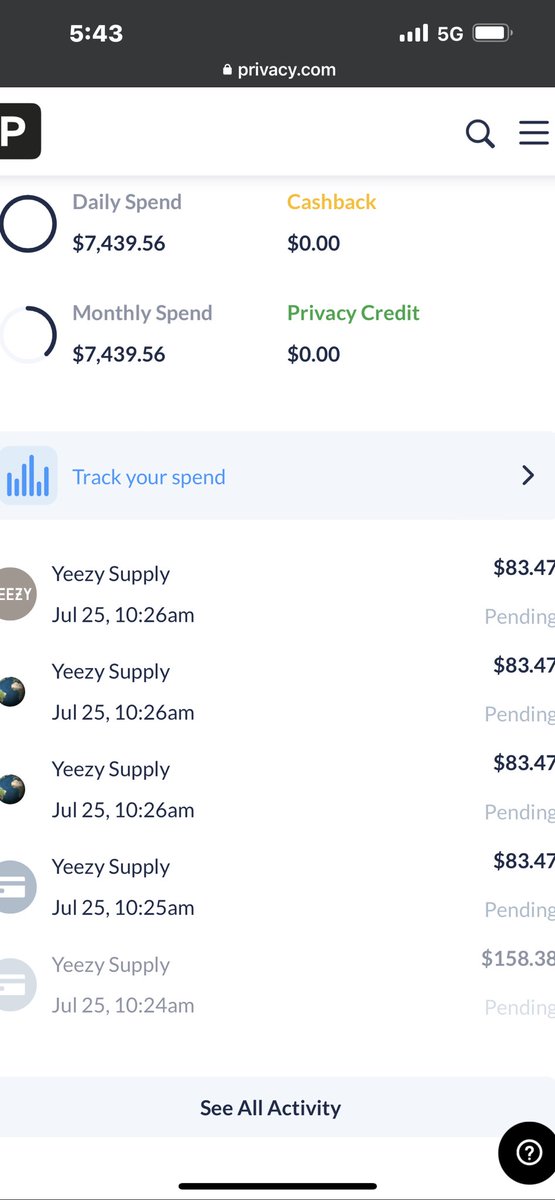
Task: Open Yeezy Supply transaction at 10:25am
Action: click(277, 887)
